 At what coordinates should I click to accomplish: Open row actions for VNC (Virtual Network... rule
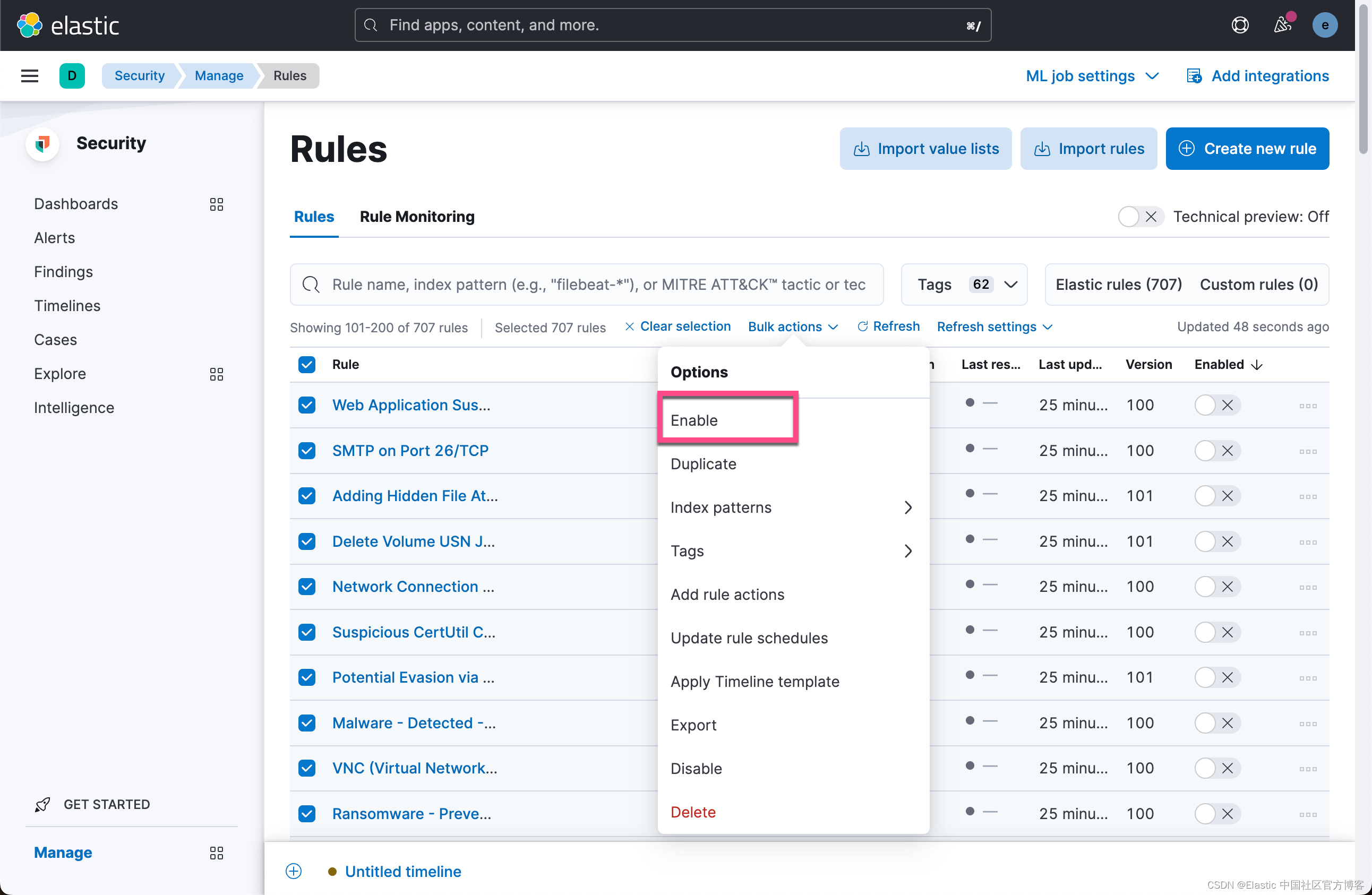(1307, 769)
